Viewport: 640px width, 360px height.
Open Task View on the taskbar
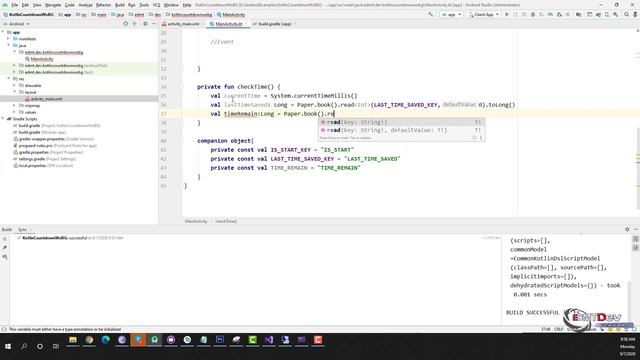[56, 346]
